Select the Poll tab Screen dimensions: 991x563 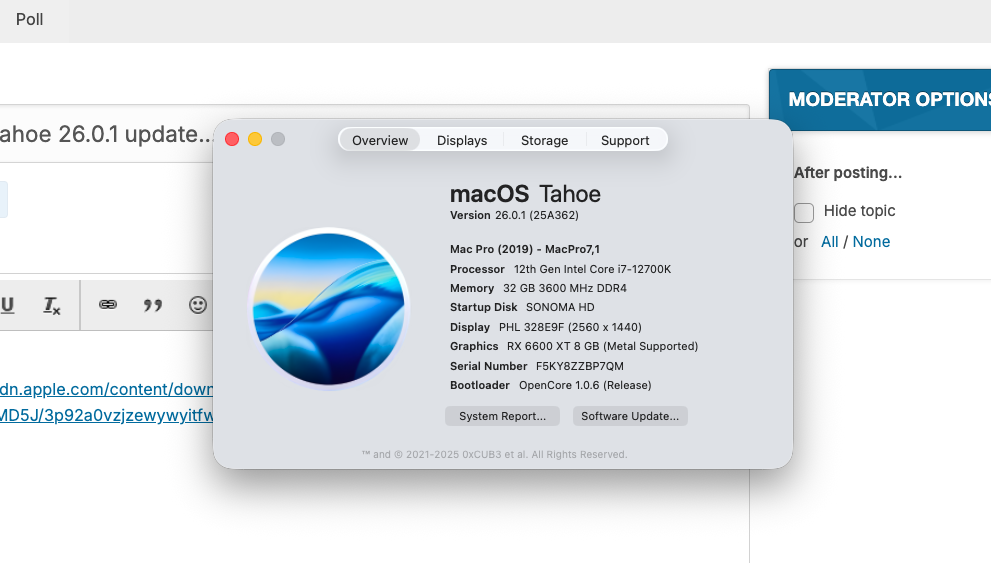(30, 20)
